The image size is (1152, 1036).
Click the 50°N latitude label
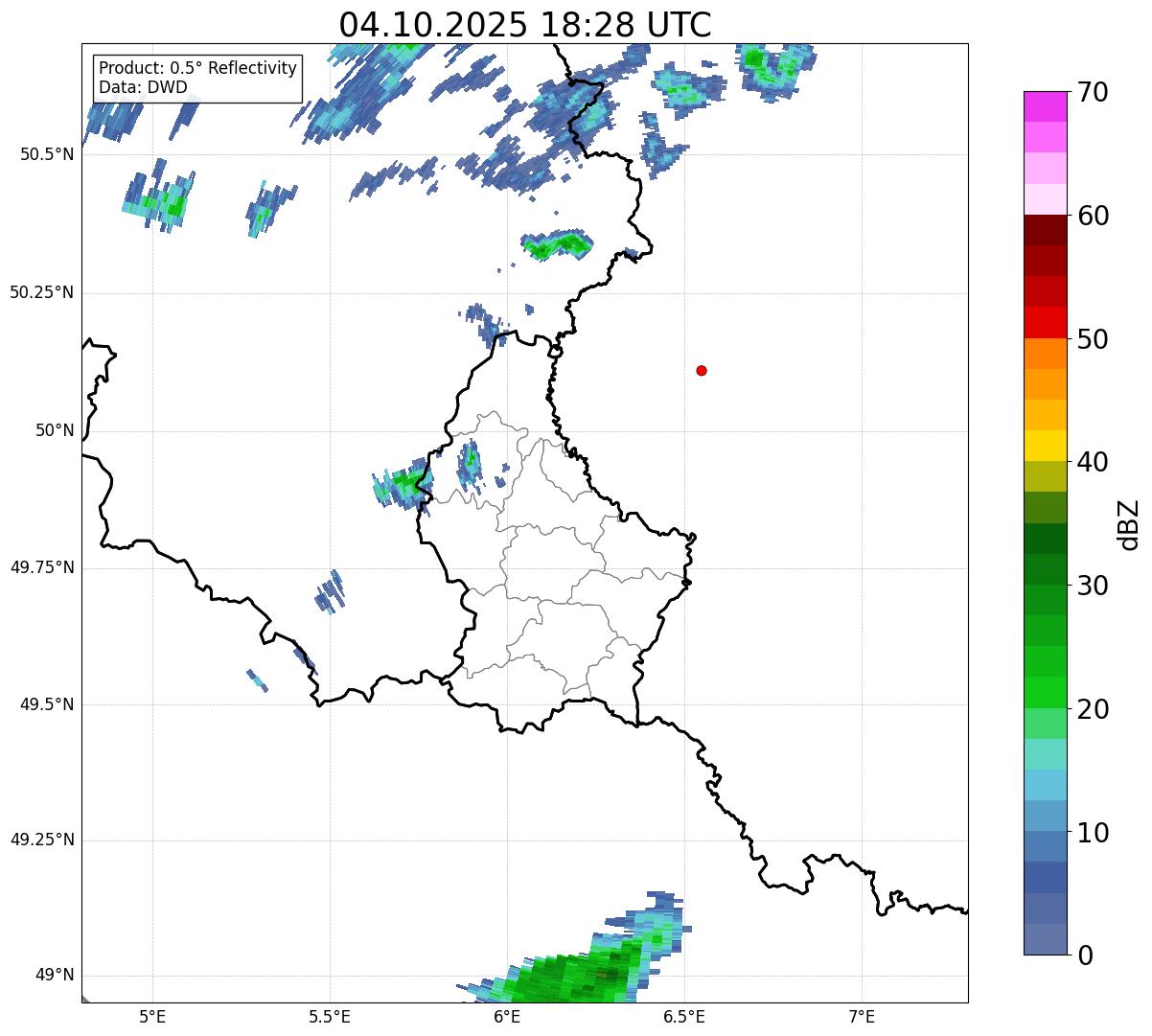tap(55, 430)
